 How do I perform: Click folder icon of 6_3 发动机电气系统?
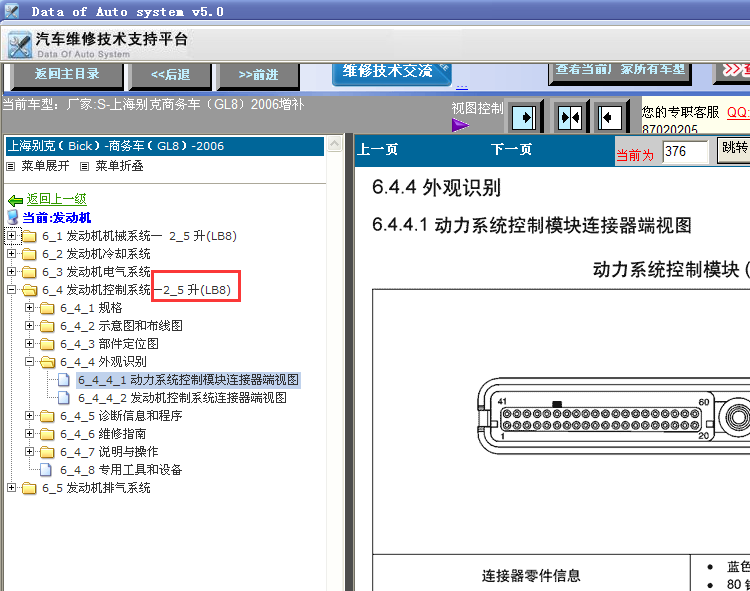tap(30, 272)
